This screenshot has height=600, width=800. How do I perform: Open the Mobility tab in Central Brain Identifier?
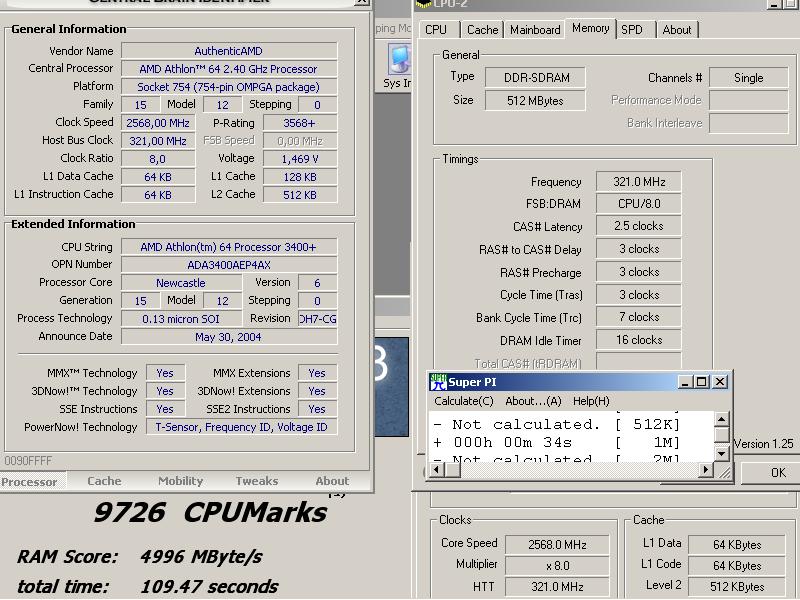[x=181, y=481]
